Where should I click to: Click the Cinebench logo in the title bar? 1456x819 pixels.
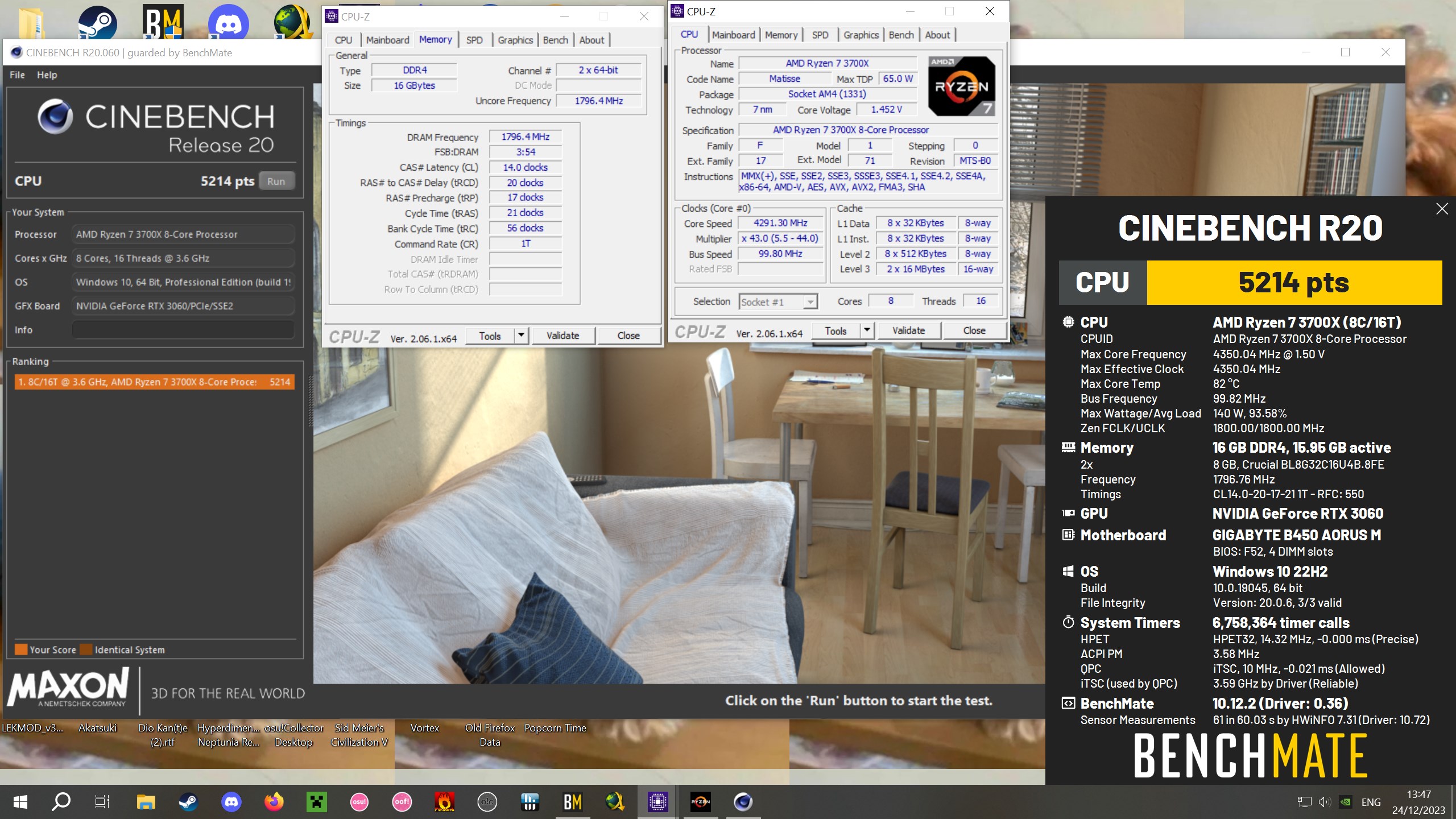(x=16, y=52)
